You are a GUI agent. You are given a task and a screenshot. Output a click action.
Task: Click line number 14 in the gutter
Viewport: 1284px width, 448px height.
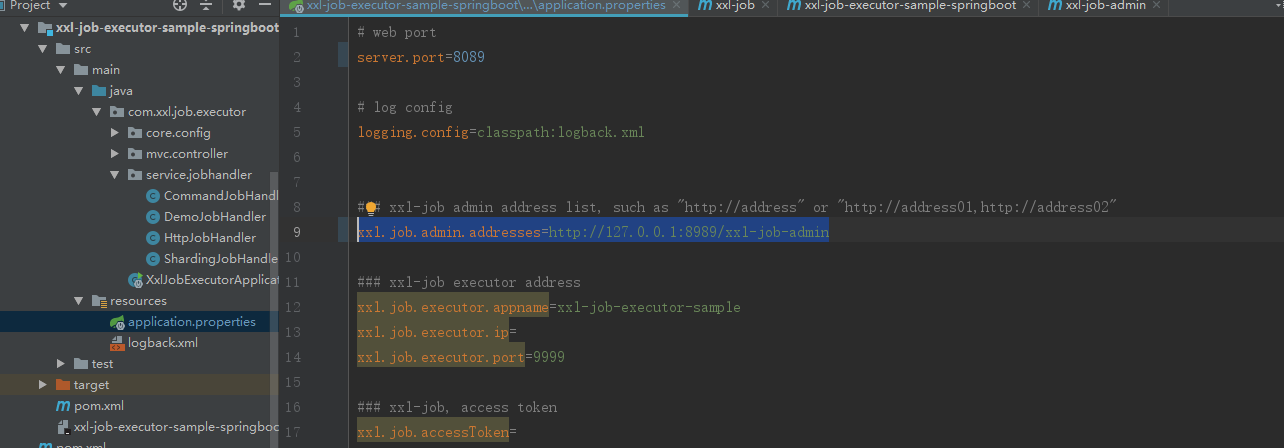point(293,358)
